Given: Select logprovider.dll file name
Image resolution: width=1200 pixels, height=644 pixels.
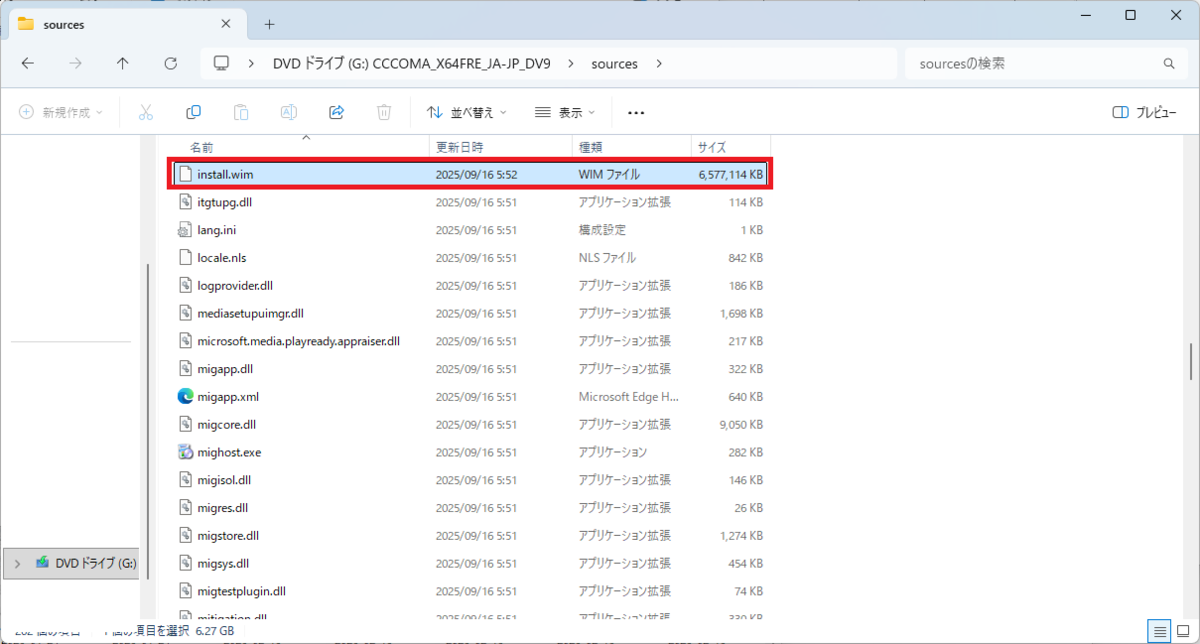Looking at the screenshot, I should 235,285.
